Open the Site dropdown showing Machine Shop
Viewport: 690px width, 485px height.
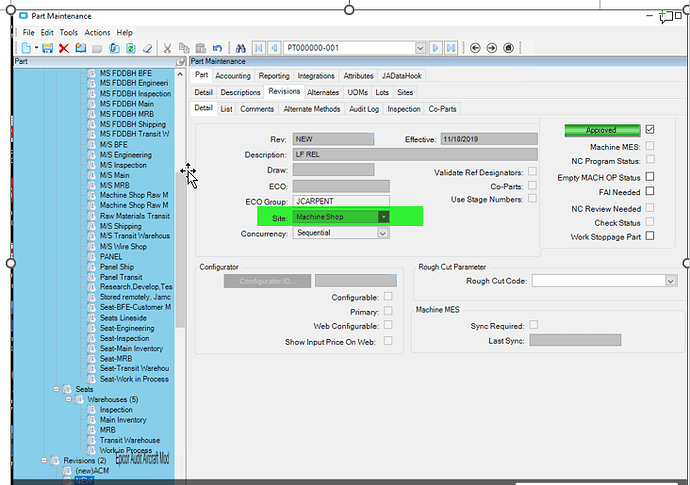coord(383,217)
